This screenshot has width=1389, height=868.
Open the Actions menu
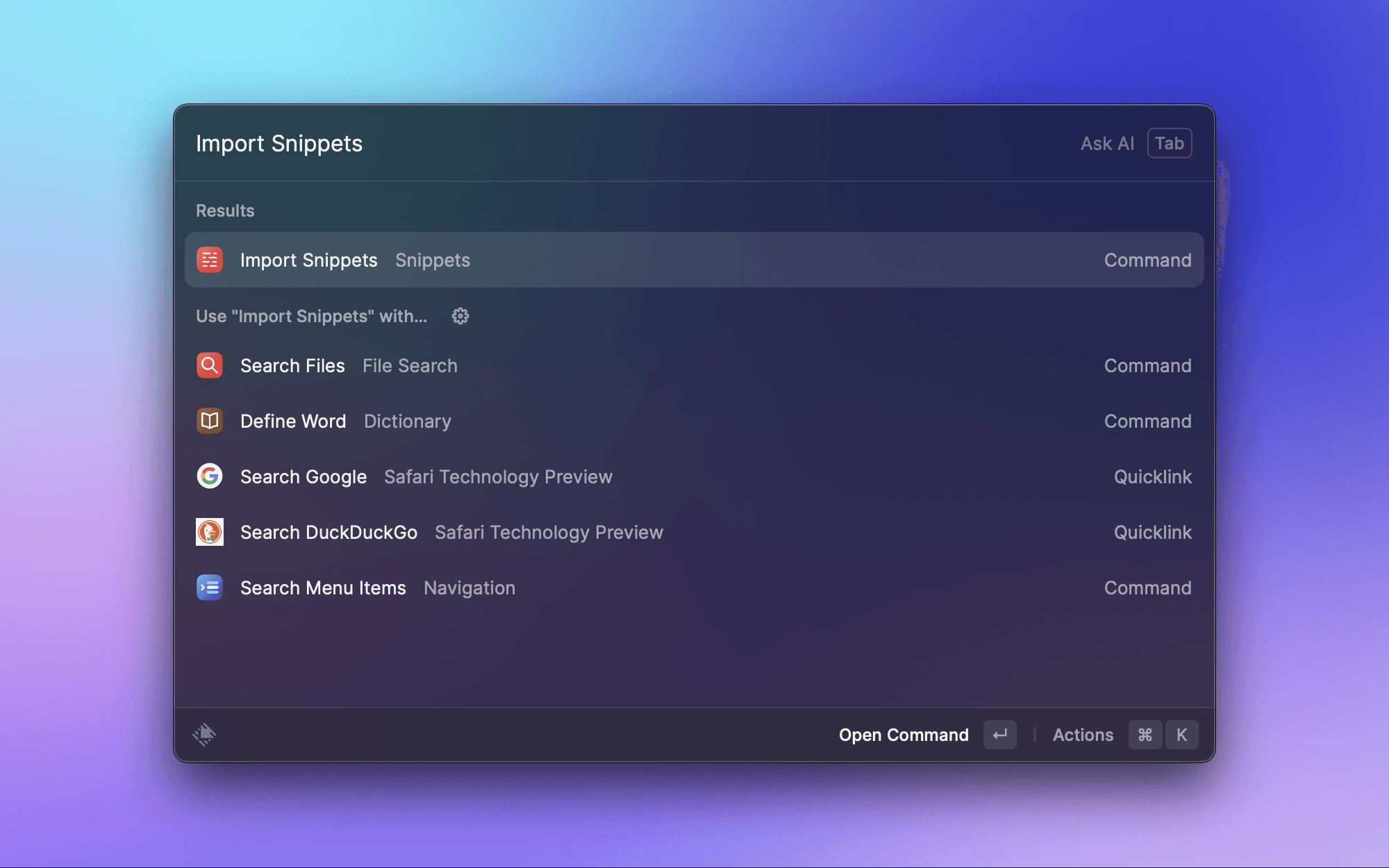tap(1083, 735)
